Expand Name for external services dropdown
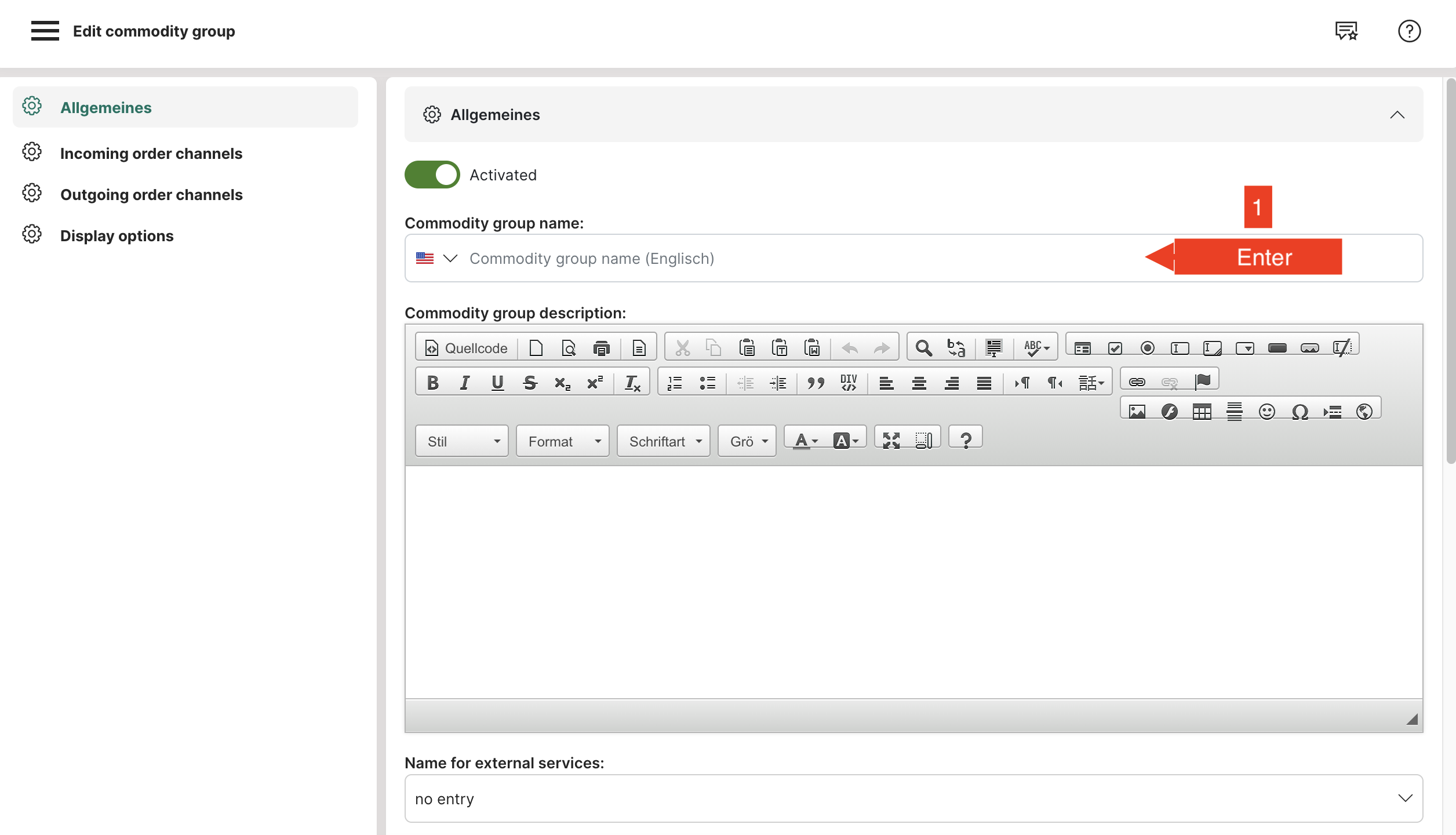The width and height of the screenshot is (1456, 835). [913, 798]
